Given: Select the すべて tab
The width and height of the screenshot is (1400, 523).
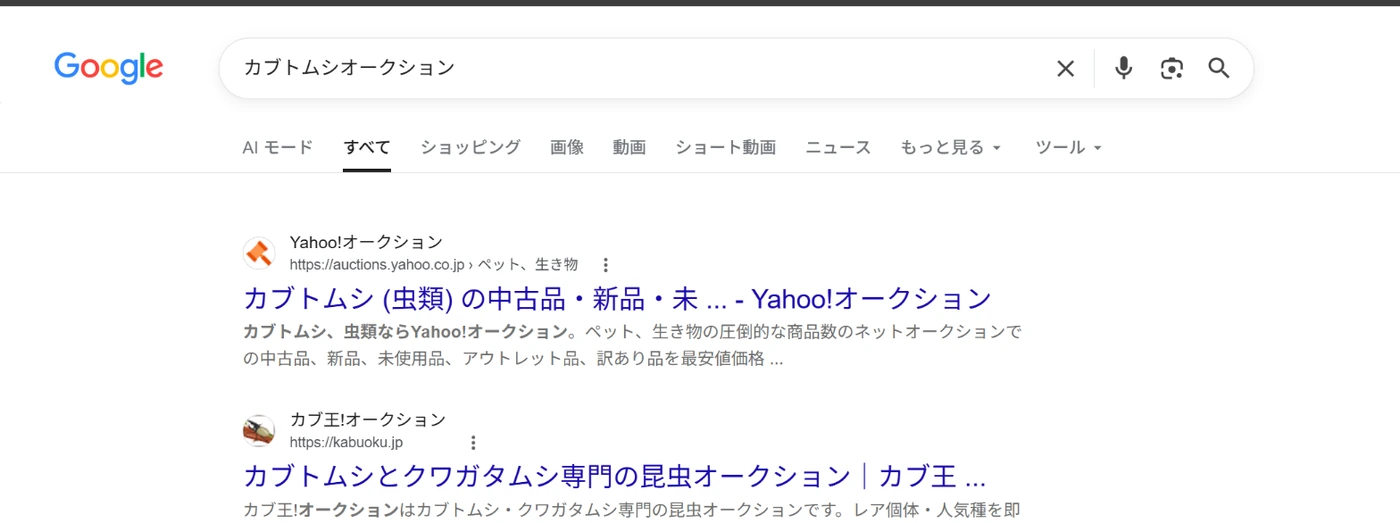Looking at the screenshot, I should pos(367,147).
